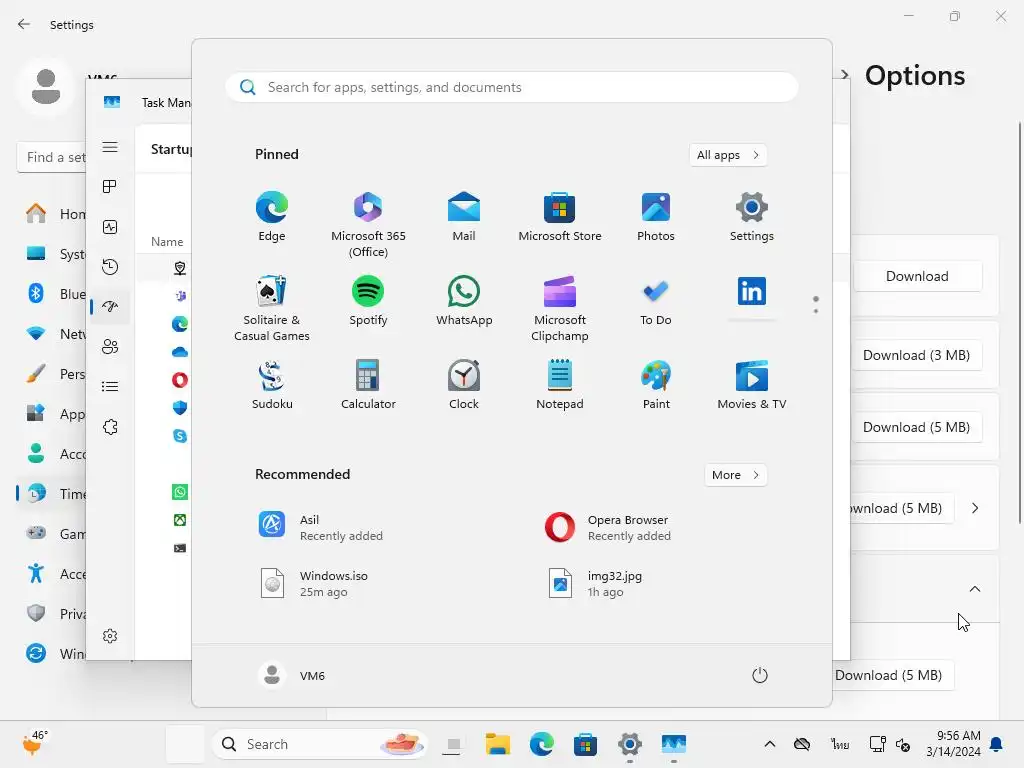
Task: Click the power button in Start menu
Action: coord(760,675)
